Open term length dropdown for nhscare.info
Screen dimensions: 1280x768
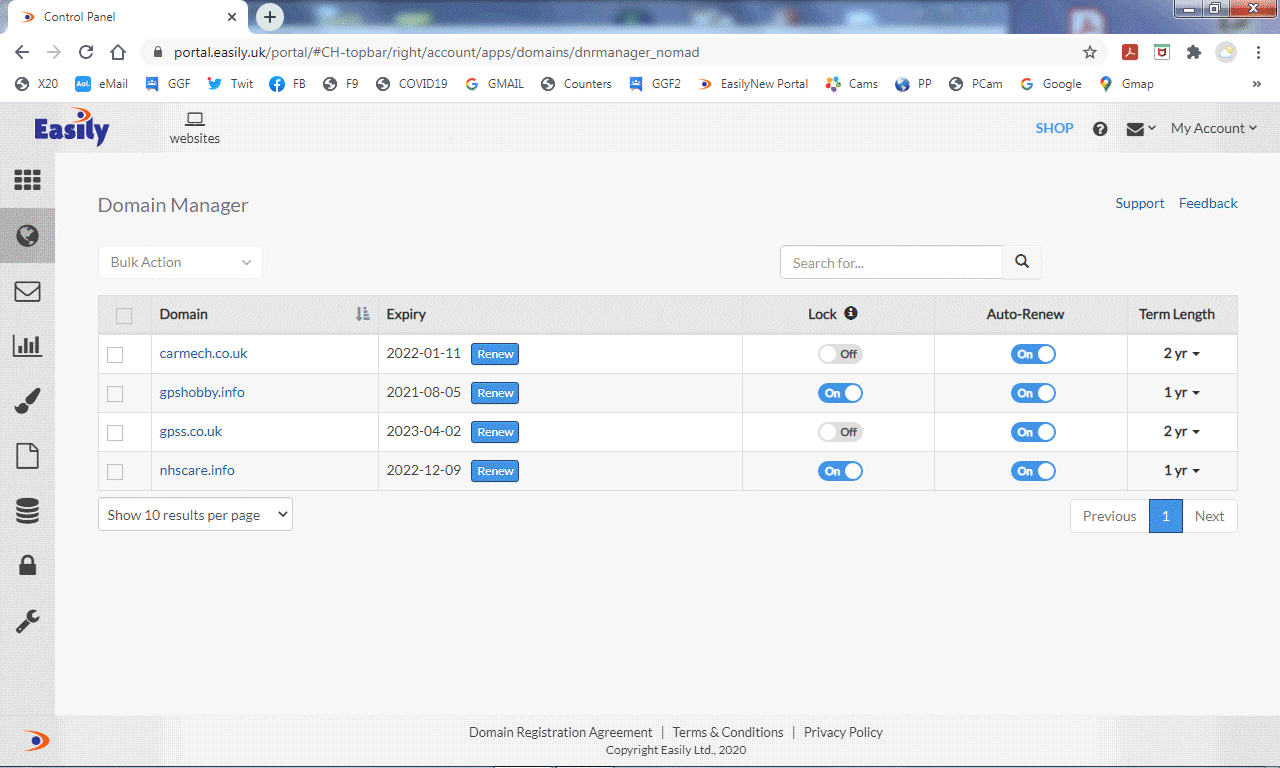coord(1181,471)
